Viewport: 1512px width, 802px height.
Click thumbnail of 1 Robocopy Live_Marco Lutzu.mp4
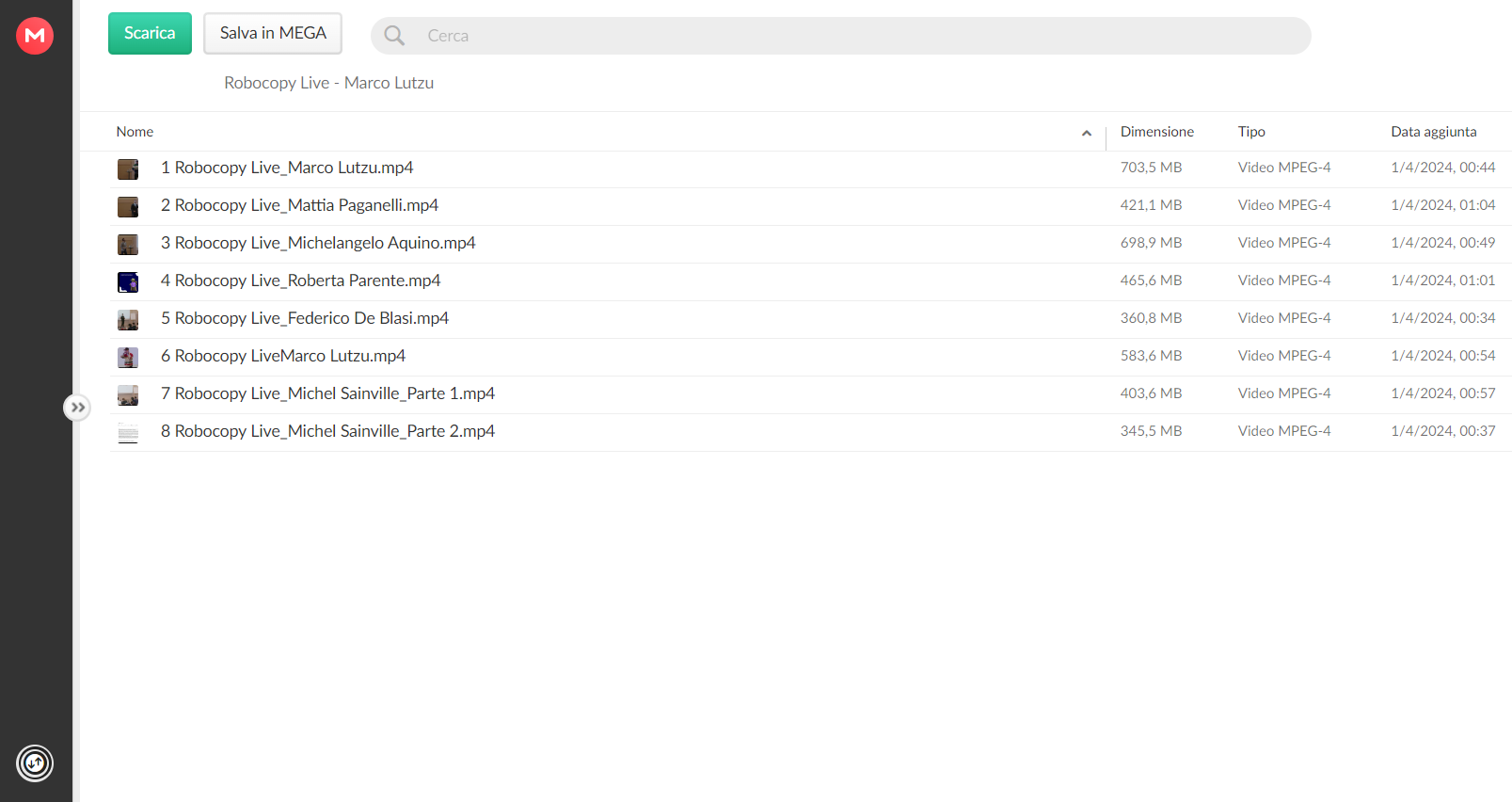(x=128, y=168)
